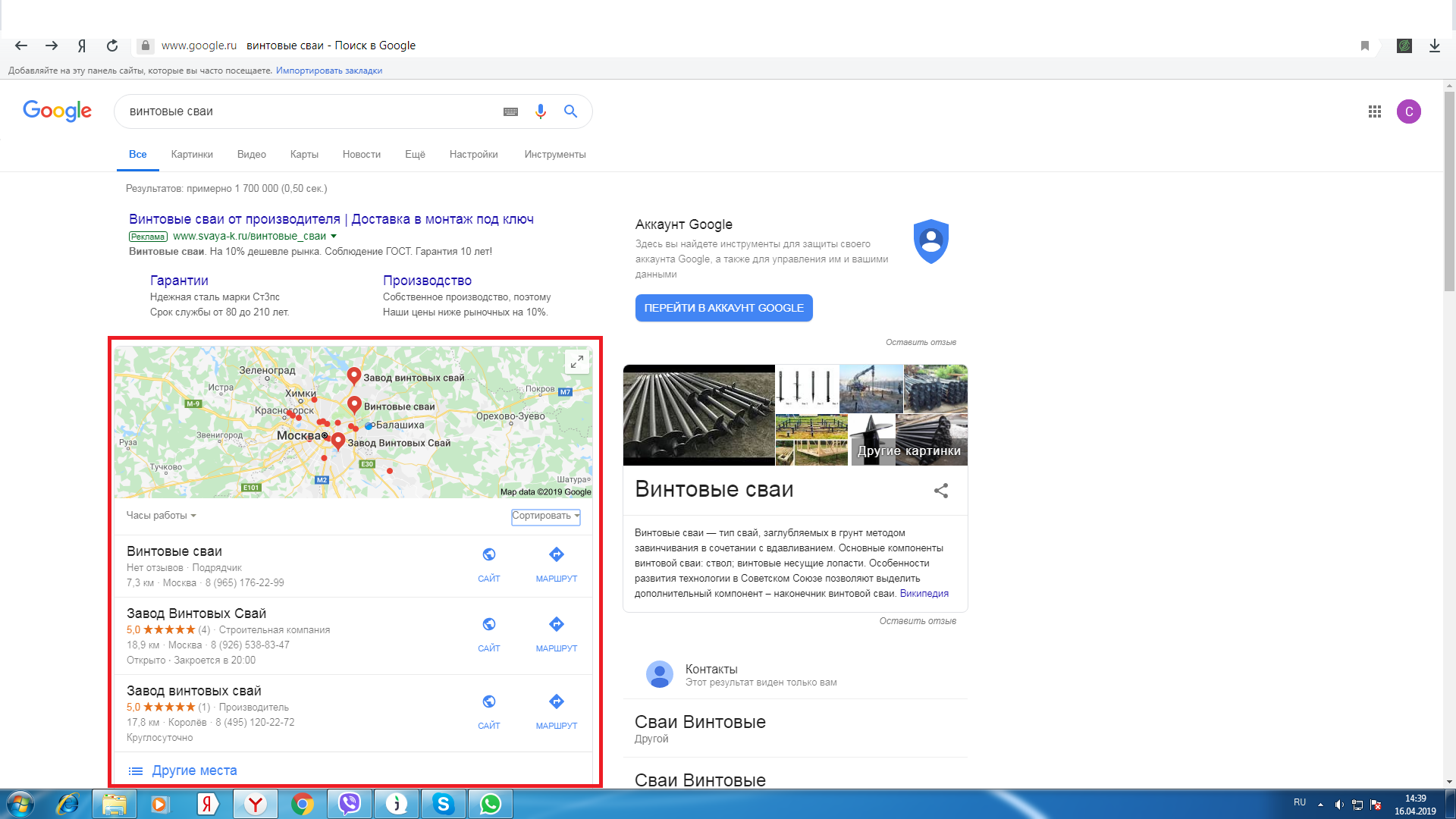Go forward with the browser forward arrow

point(52,45)
